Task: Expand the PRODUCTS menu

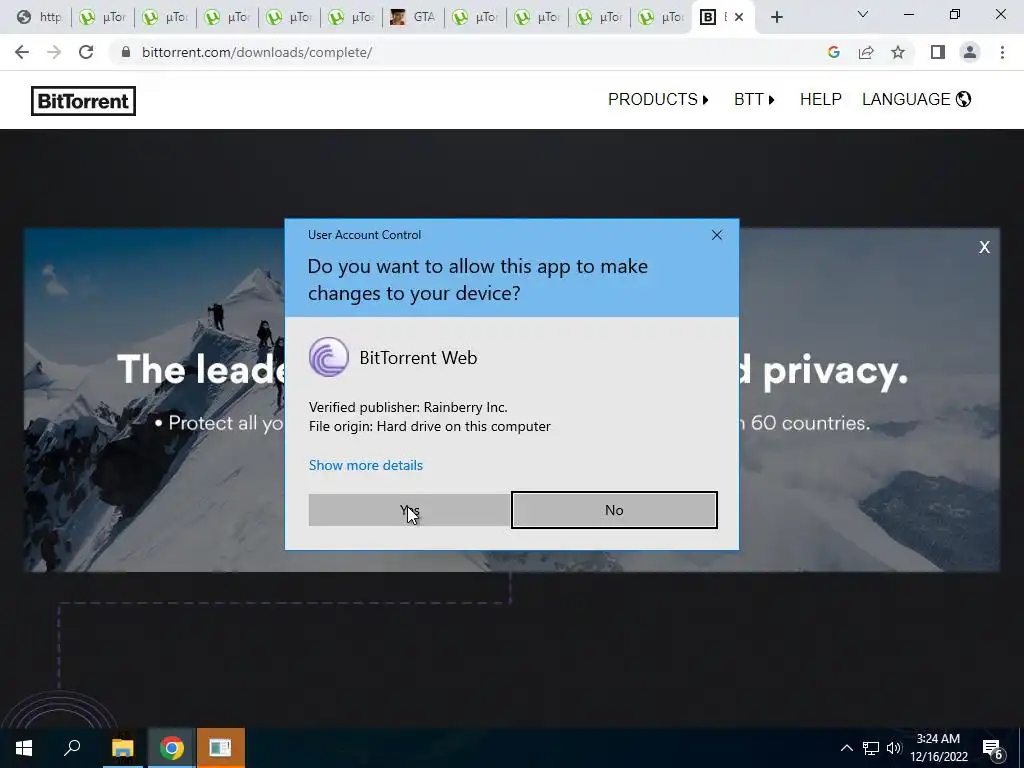Action: pos(658,99)
